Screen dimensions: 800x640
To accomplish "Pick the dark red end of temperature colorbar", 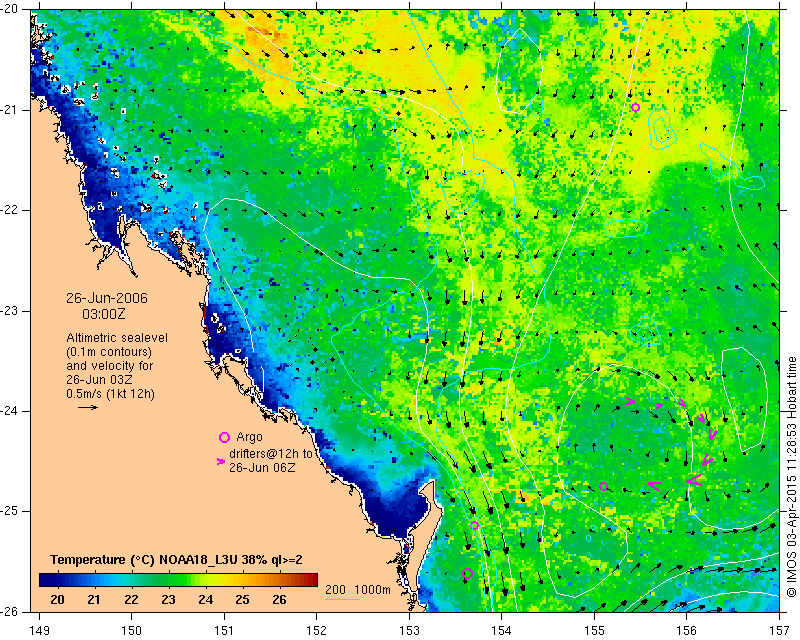I will pos(312,580).
